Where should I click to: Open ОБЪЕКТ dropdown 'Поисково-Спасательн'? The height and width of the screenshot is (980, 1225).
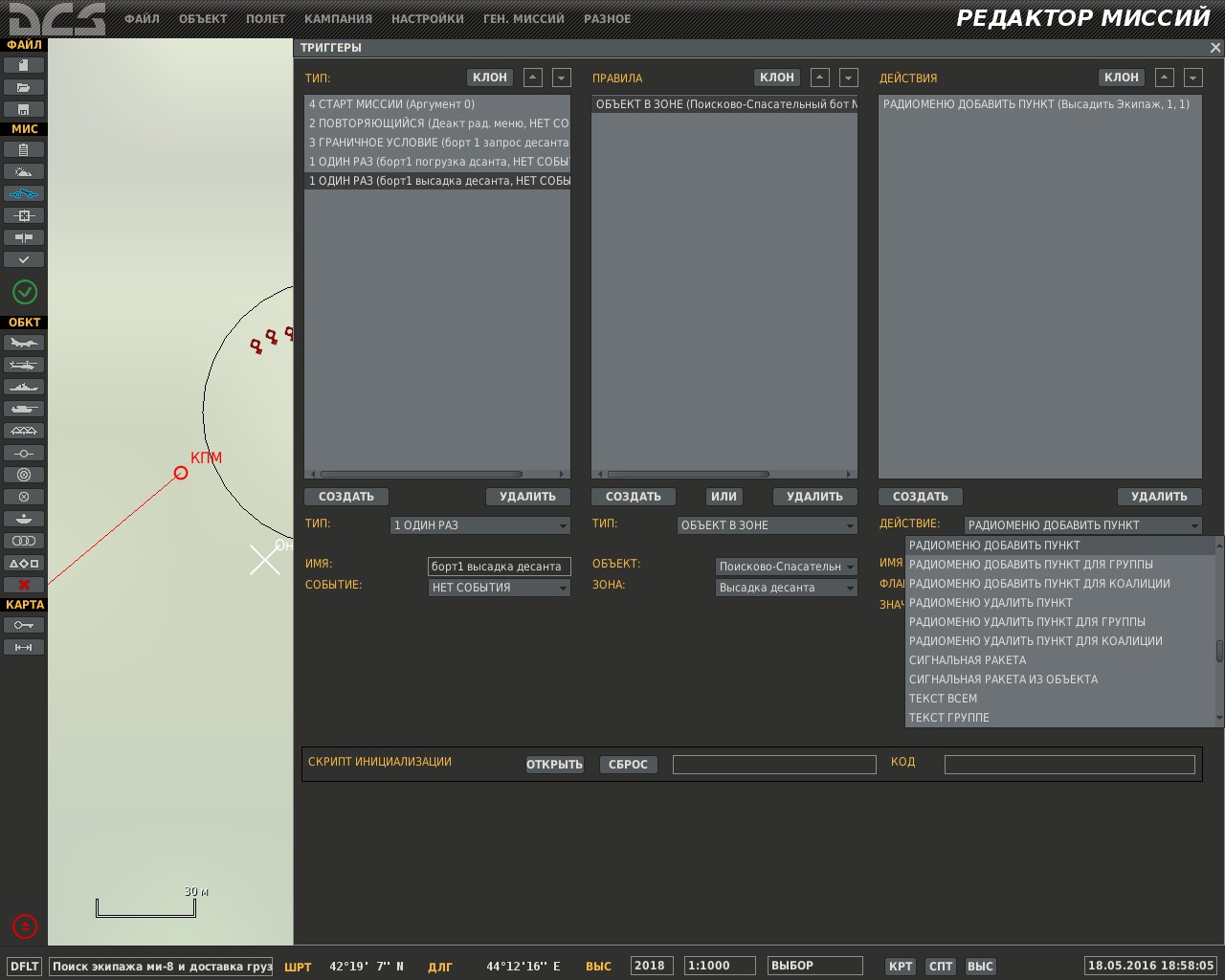[x=787, y=567]
